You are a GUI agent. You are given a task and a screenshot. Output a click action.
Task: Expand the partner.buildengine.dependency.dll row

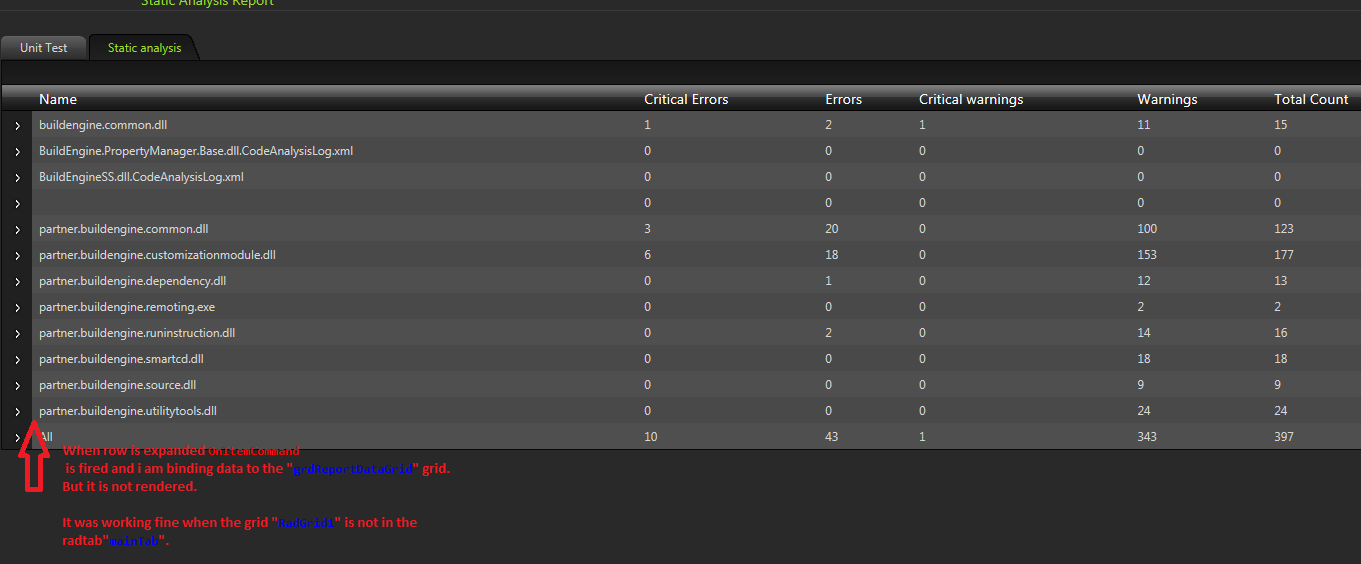(17, 281)
